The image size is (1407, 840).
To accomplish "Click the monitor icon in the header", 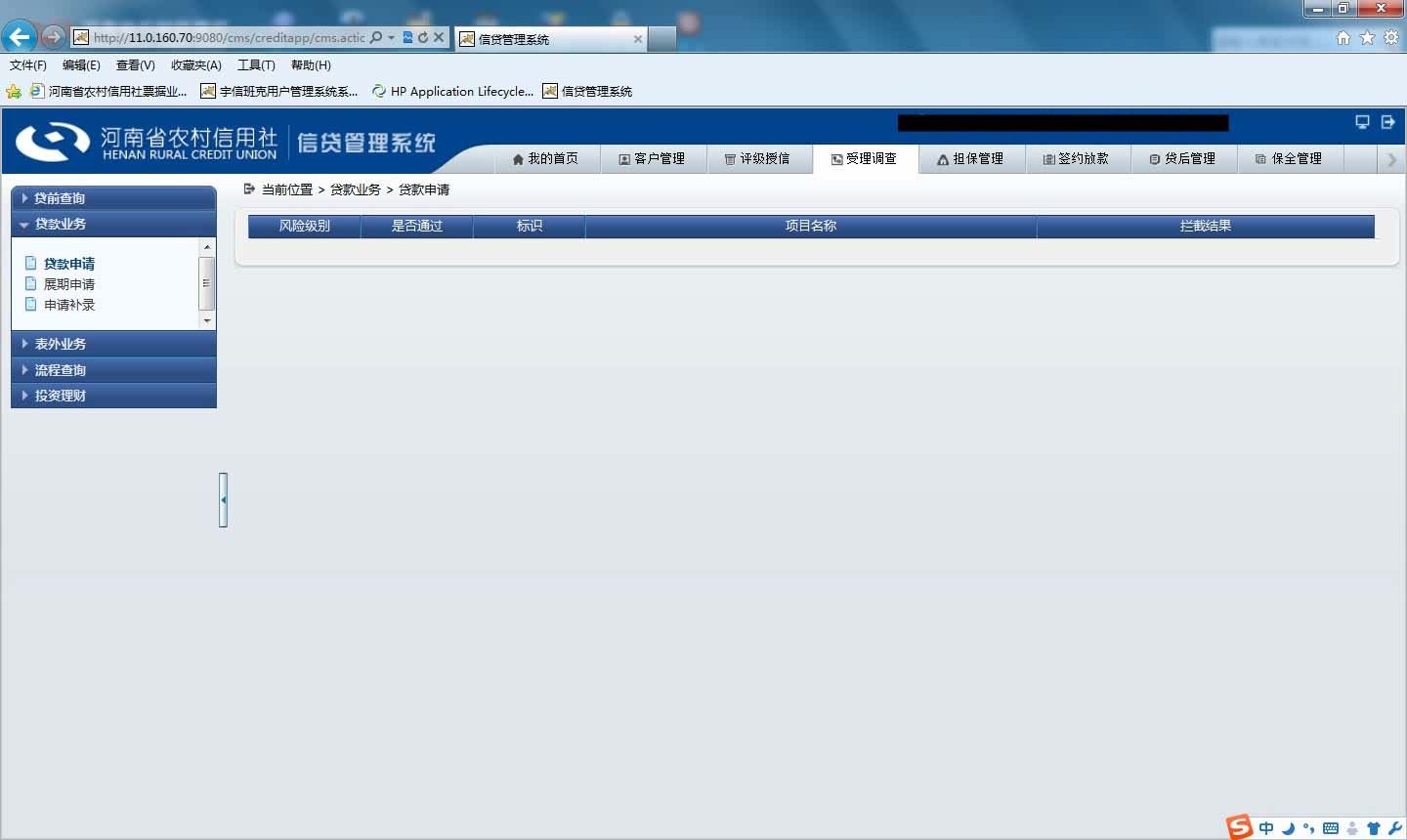I will coord(1362,122).
